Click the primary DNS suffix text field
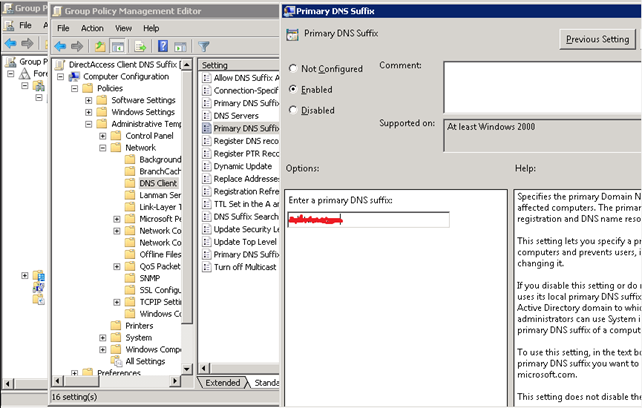This screenshot has height=408, width=642. coord(366,219)
